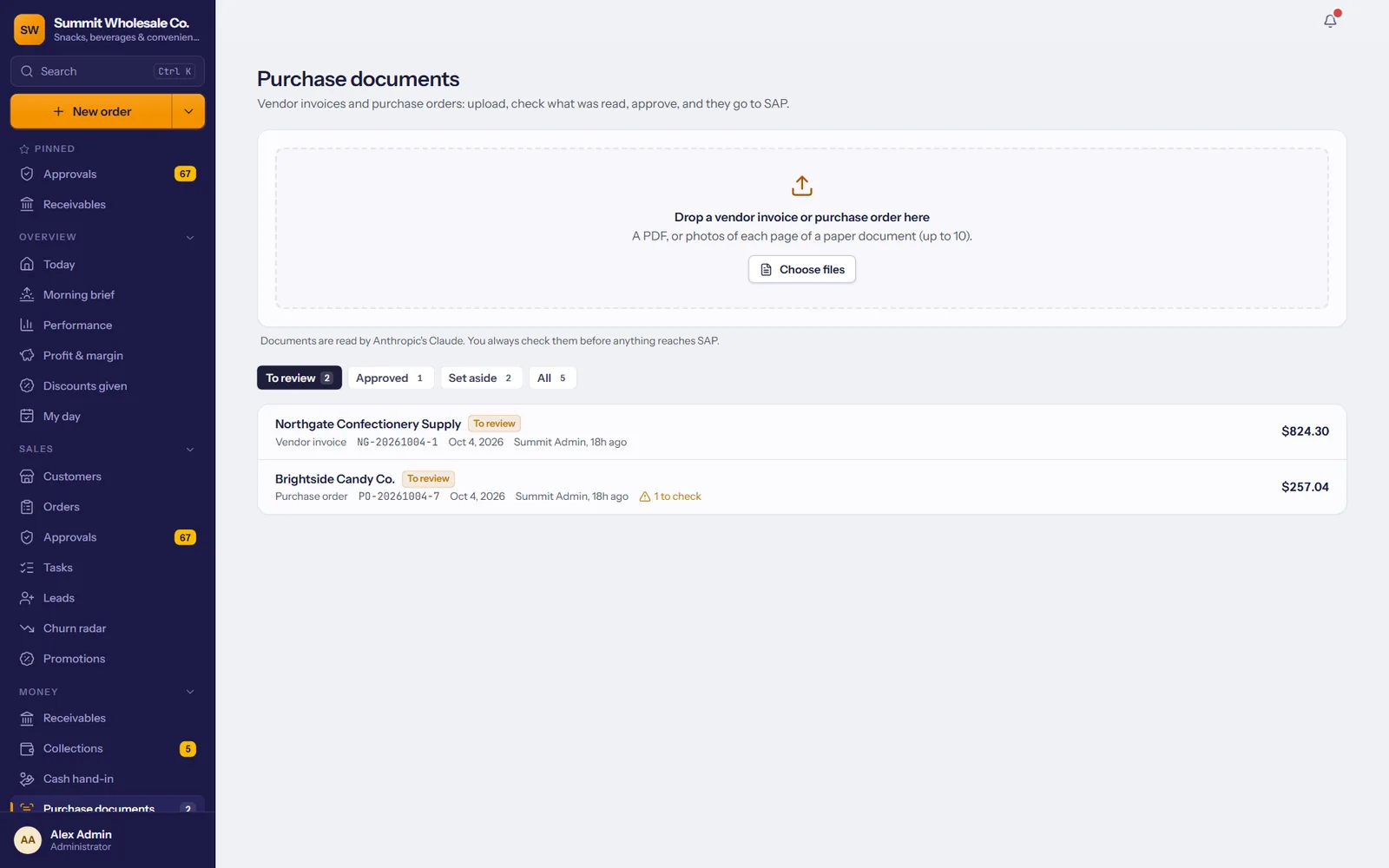Click the New order button
Viewport: 1389px width, 868px height.
tap(91, 111)
